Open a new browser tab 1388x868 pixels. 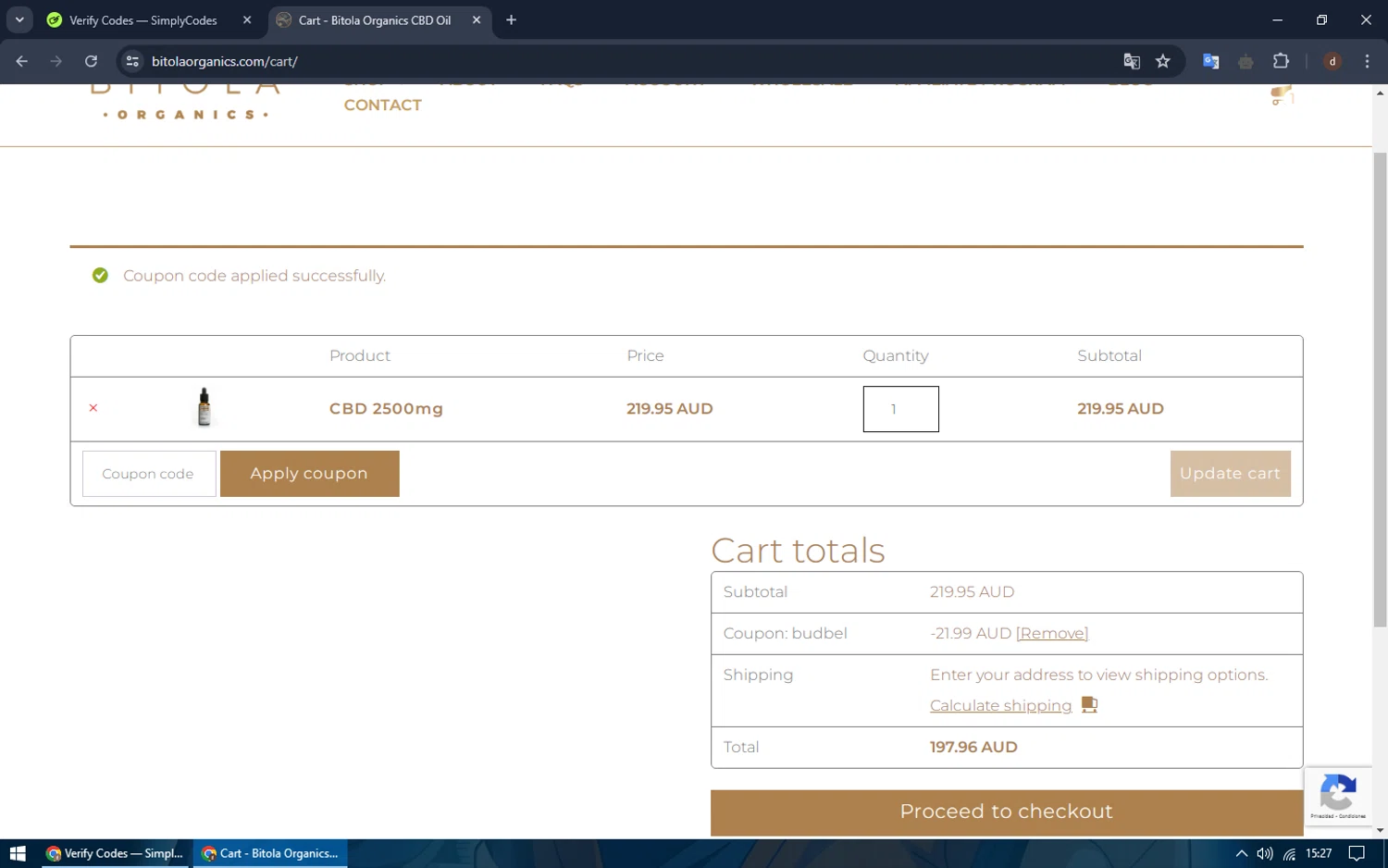point(511,20)
